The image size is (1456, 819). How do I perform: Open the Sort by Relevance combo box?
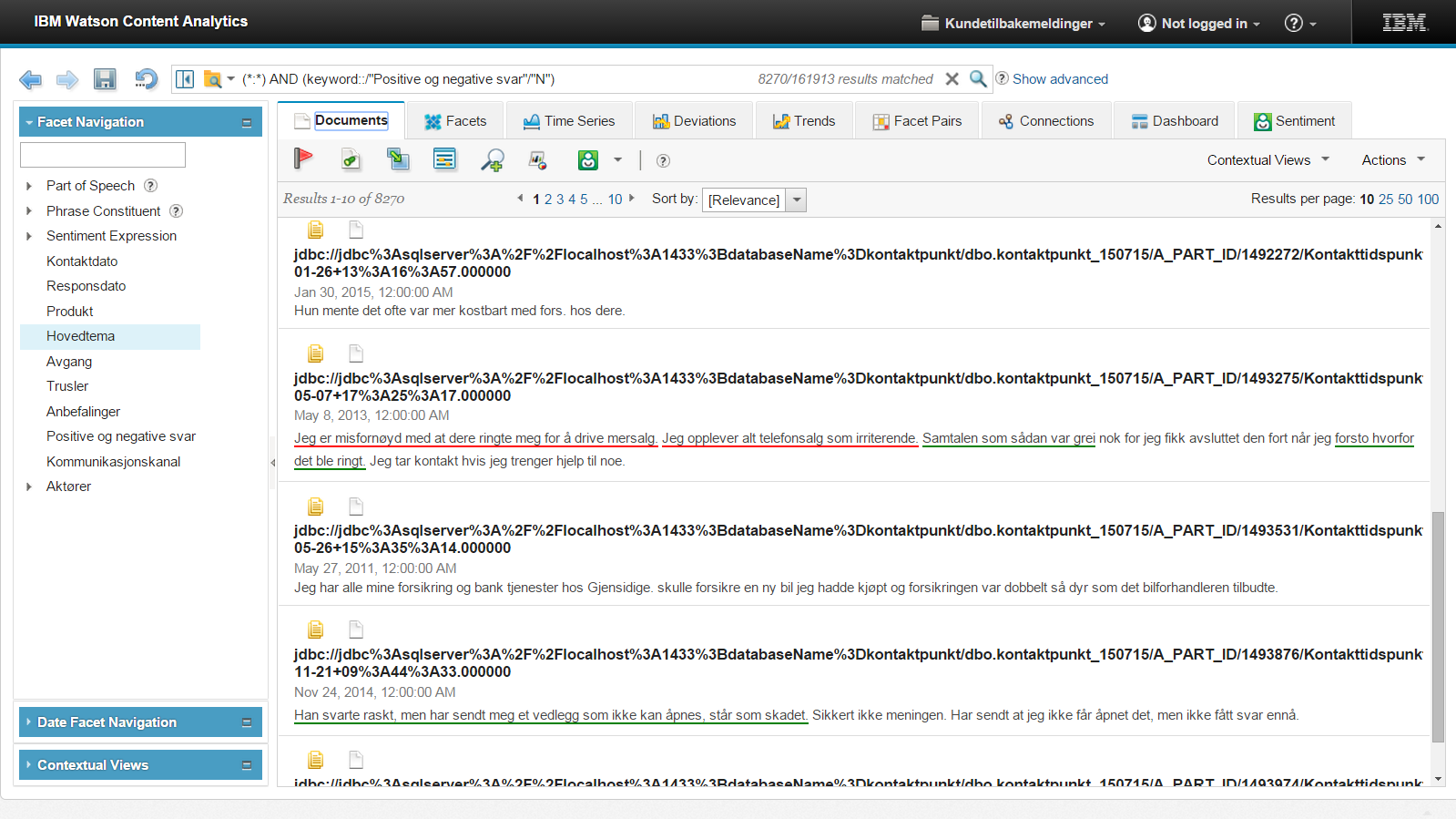754,200
